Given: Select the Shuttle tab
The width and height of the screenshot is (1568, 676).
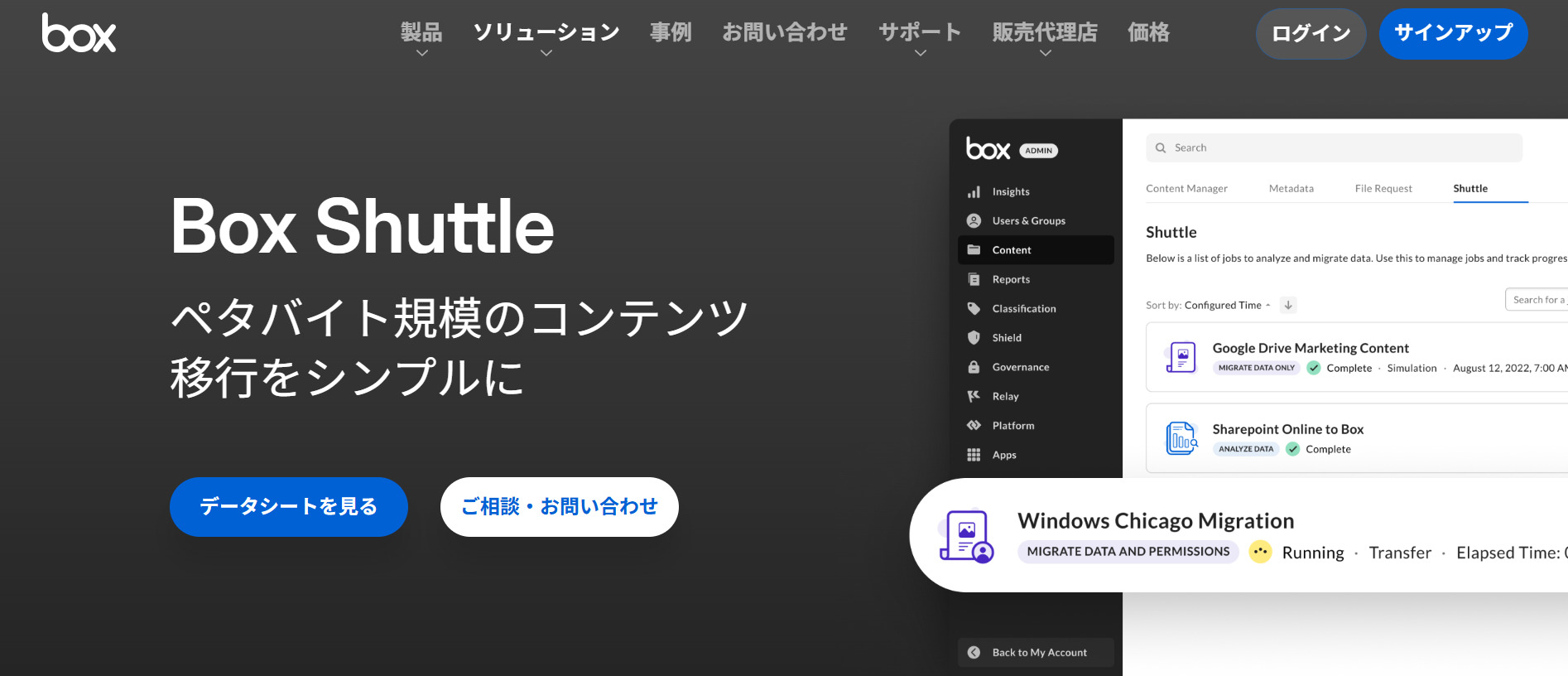Looking at the screenshot, I should click(x=1470, y=189).
